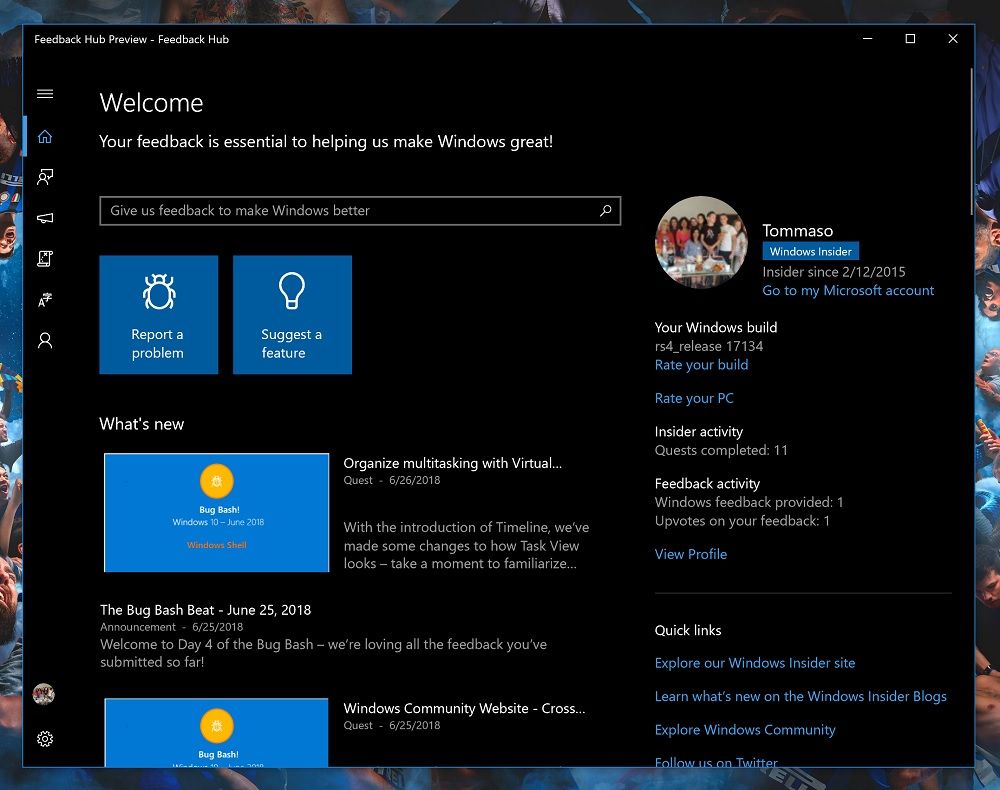Open Explore Windows Community link
This screenshot has width=1000, height=790.
[745, 729]
